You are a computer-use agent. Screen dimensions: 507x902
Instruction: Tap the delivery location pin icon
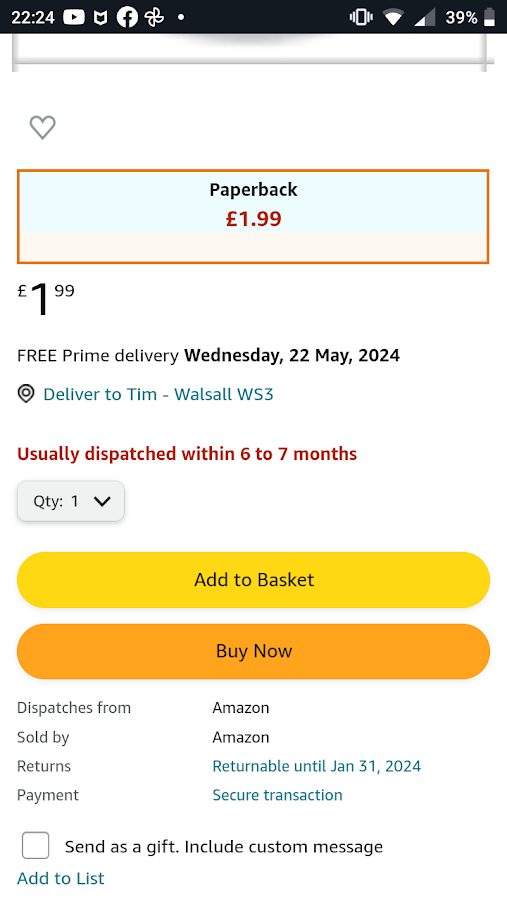26,394
